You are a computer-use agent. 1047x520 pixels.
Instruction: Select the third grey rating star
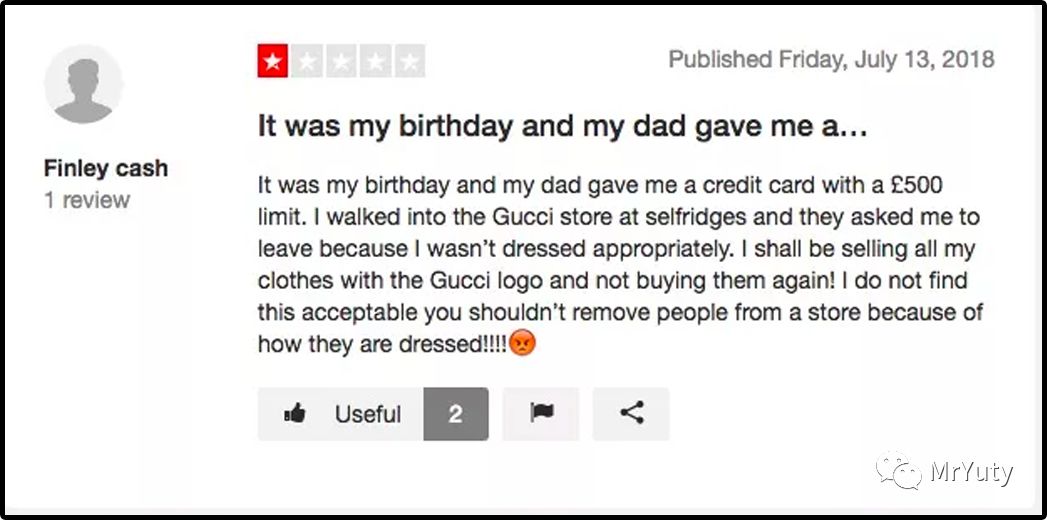click(x=341, y=62)
